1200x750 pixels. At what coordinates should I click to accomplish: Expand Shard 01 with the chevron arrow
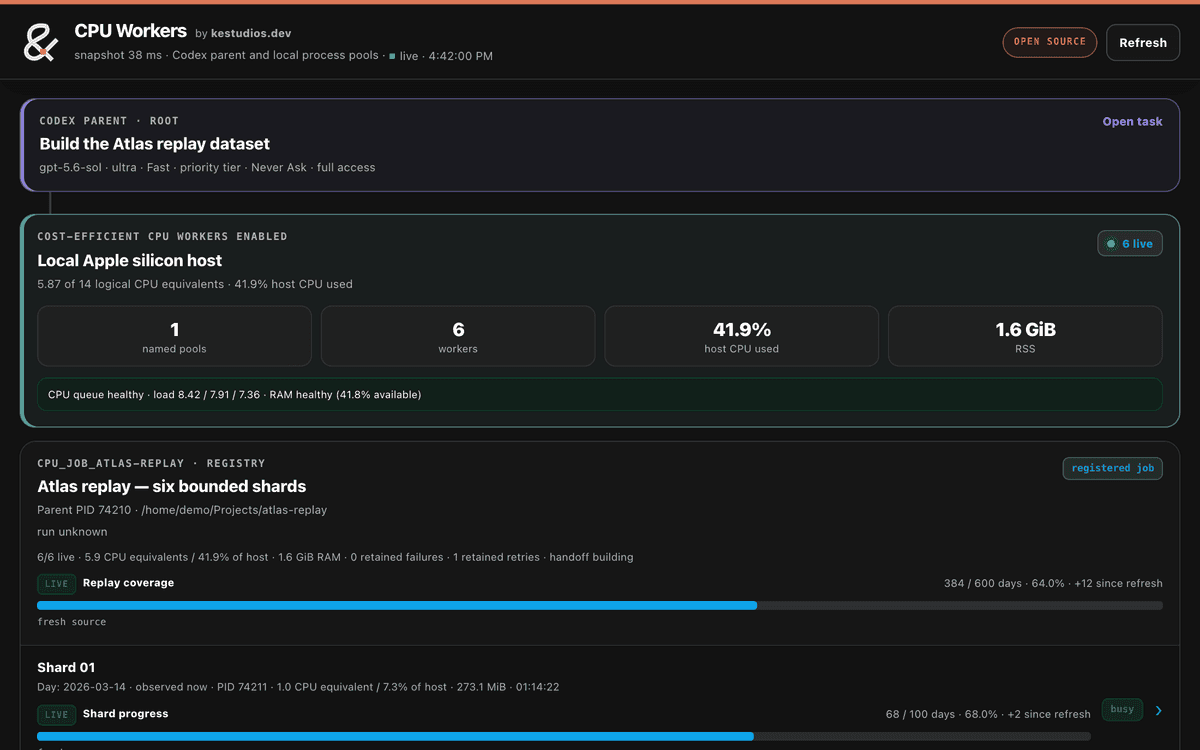click(1159, 711)
